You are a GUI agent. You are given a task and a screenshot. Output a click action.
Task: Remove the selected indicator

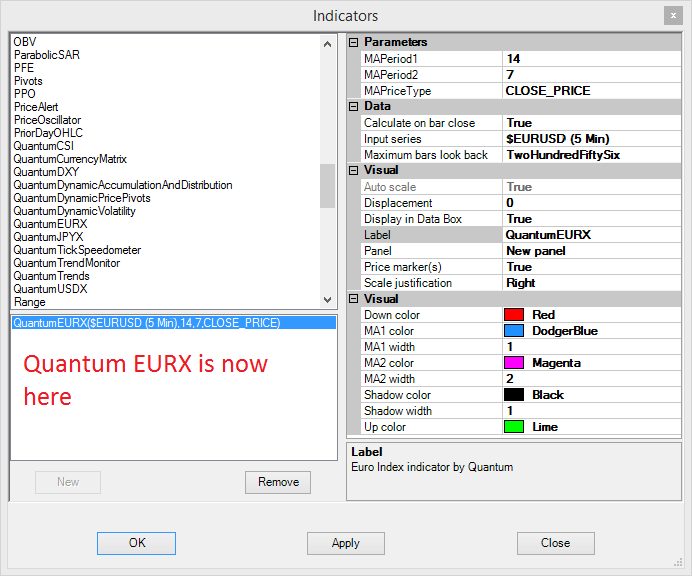point(278,482)
